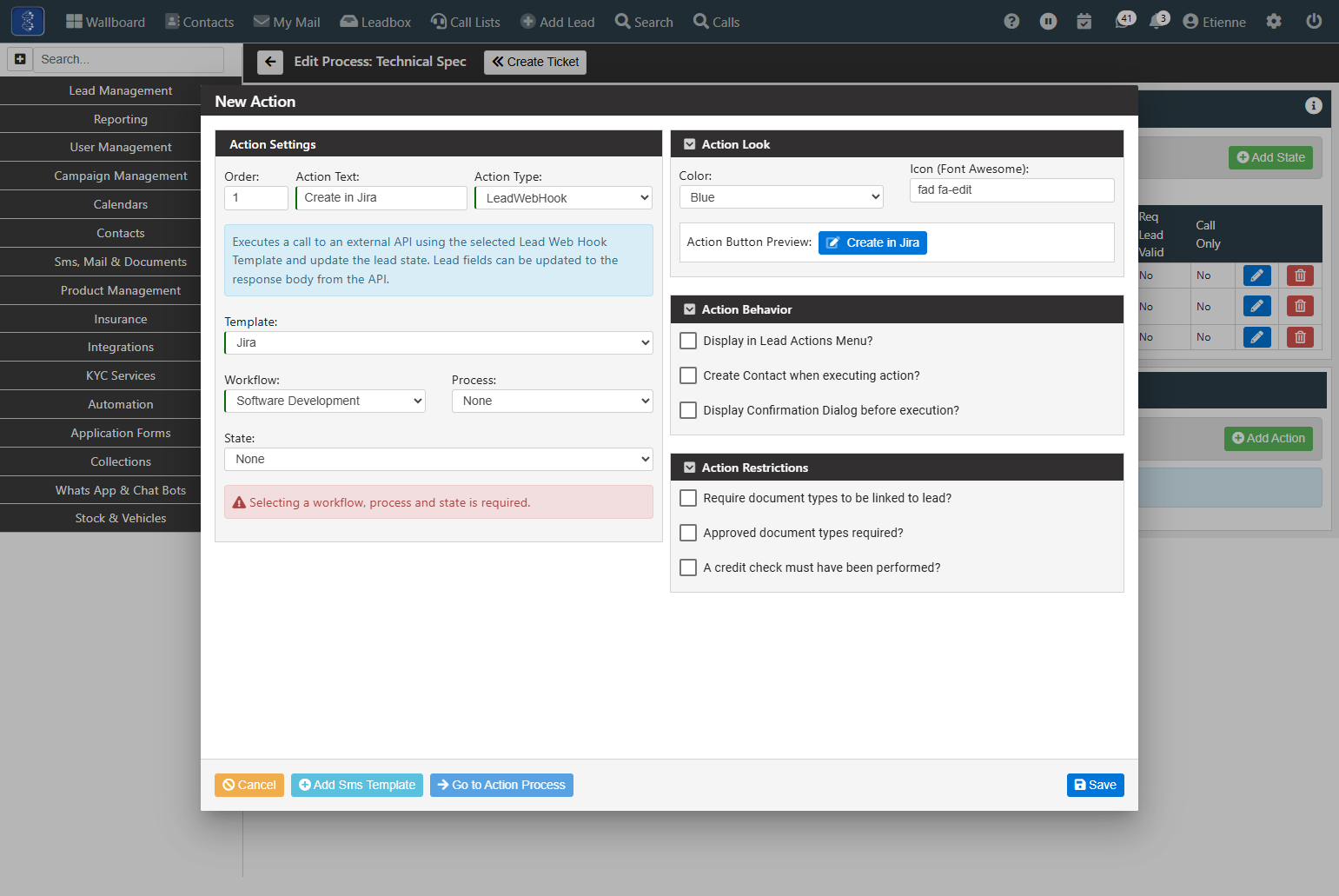Check Require document types to be linked
Viewport: 1339px width, 896px height.
(x=688, y=498)
